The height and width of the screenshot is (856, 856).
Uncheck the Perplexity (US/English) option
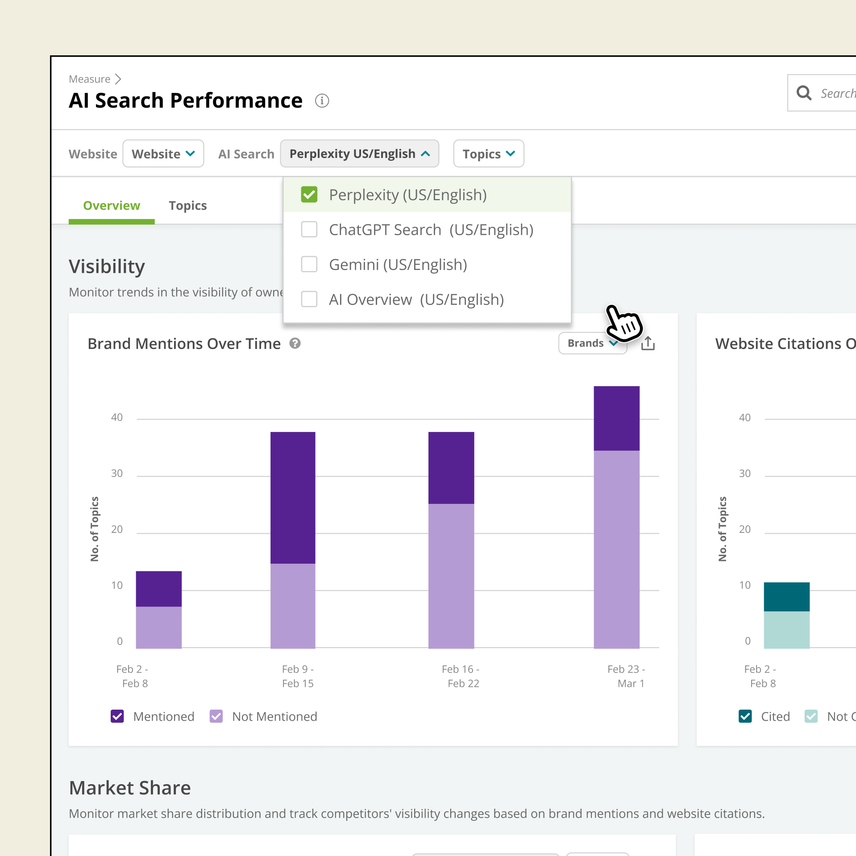coord(309,194)
